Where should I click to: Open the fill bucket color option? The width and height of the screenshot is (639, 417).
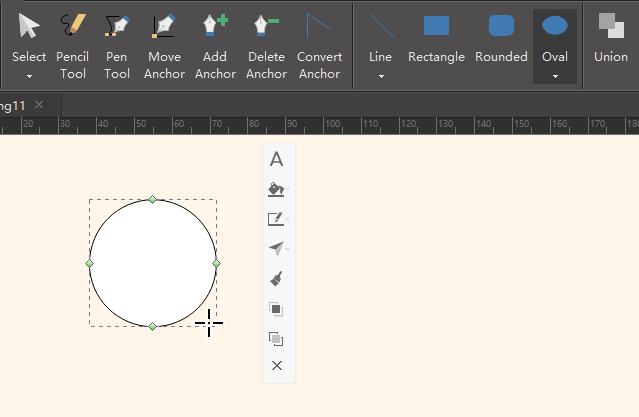tap(277, 189)
